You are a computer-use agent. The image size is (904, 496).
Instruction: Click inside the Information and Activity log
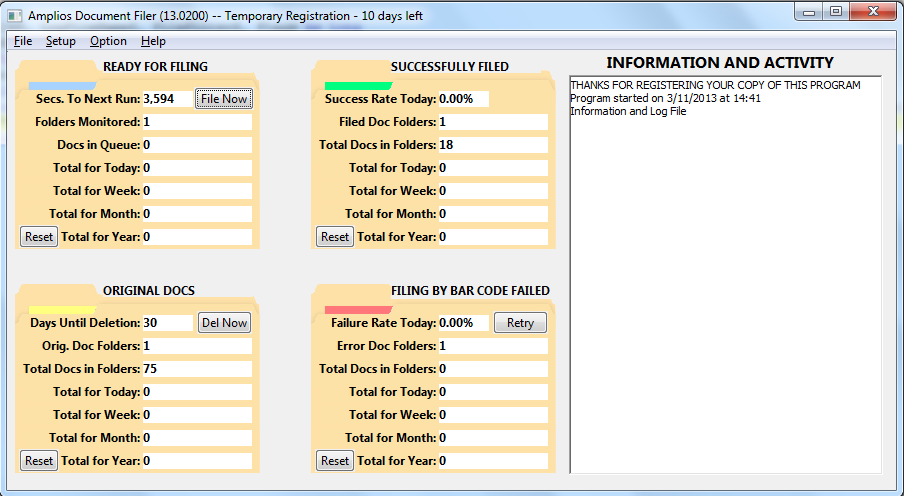click(x=725, y=290)
